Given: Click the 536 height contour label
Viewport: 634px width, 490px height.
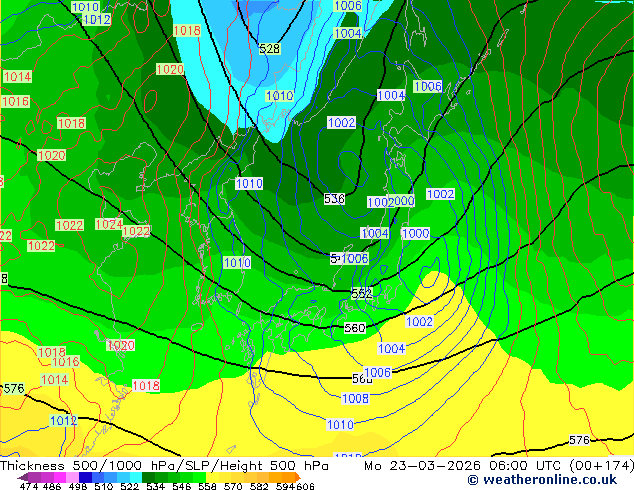Looking at the screenshot, I should 334,199.
